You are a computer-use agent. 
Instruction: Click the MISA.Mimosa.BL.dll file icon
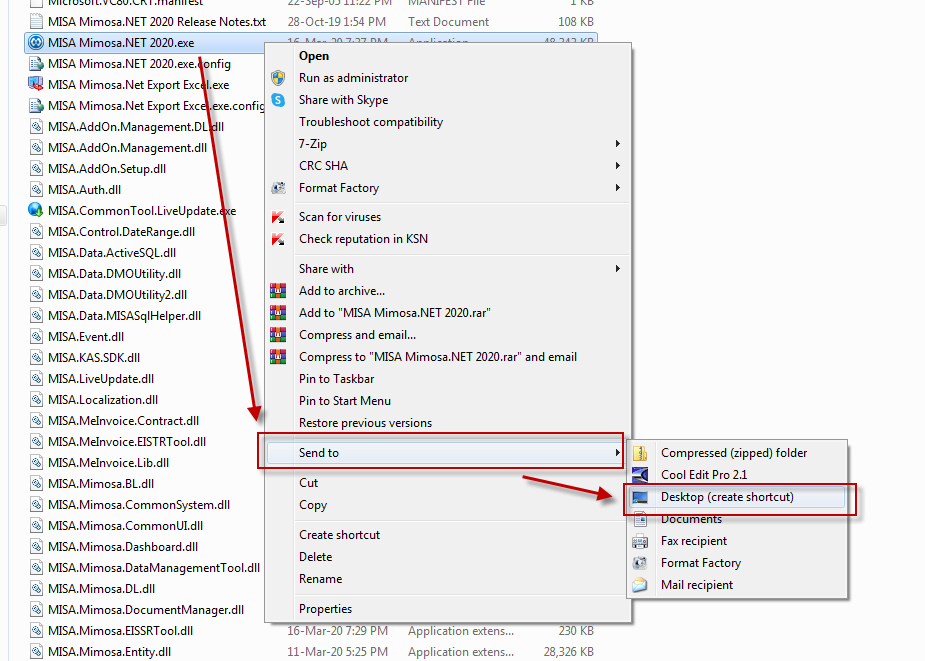[36, 483]
